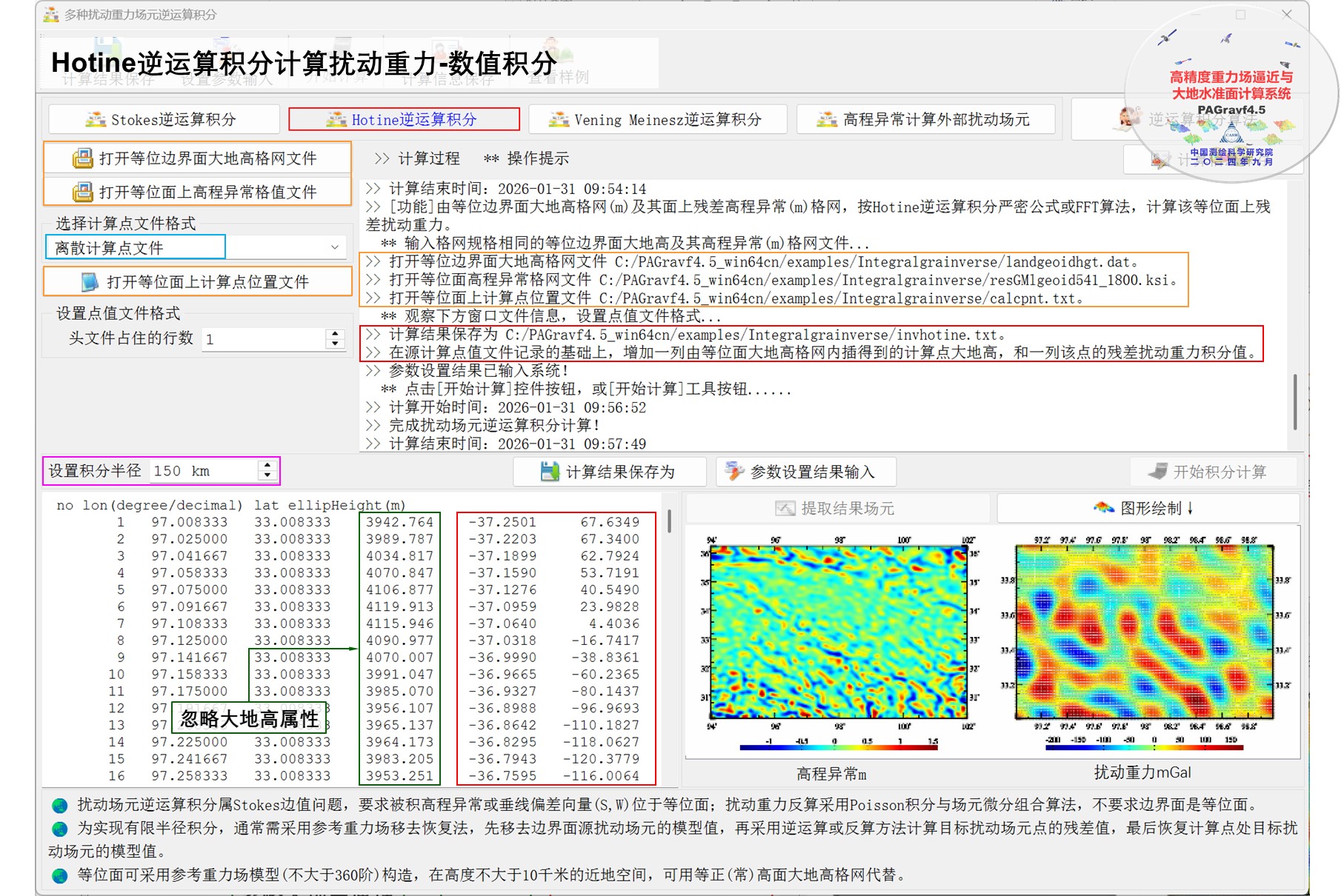1344x896 pixels.
Task: Open the 扰动重力mGal map thumbnail
Action: [x=1145, y=632]
